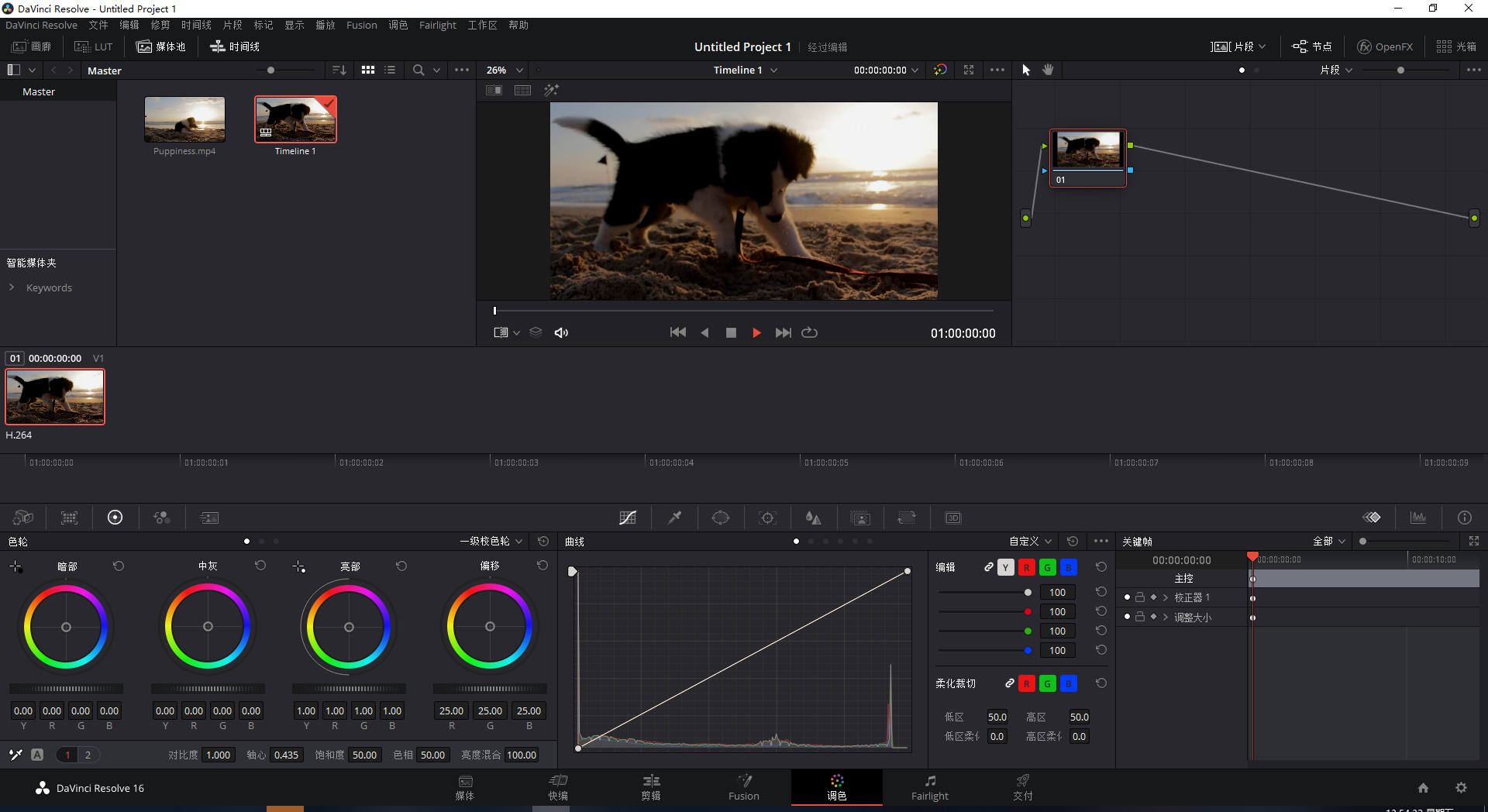This screenshot has height=812, width=1488.
Task: Toggle the red channel in curve editor
Action: click(x=1026, y=567)
